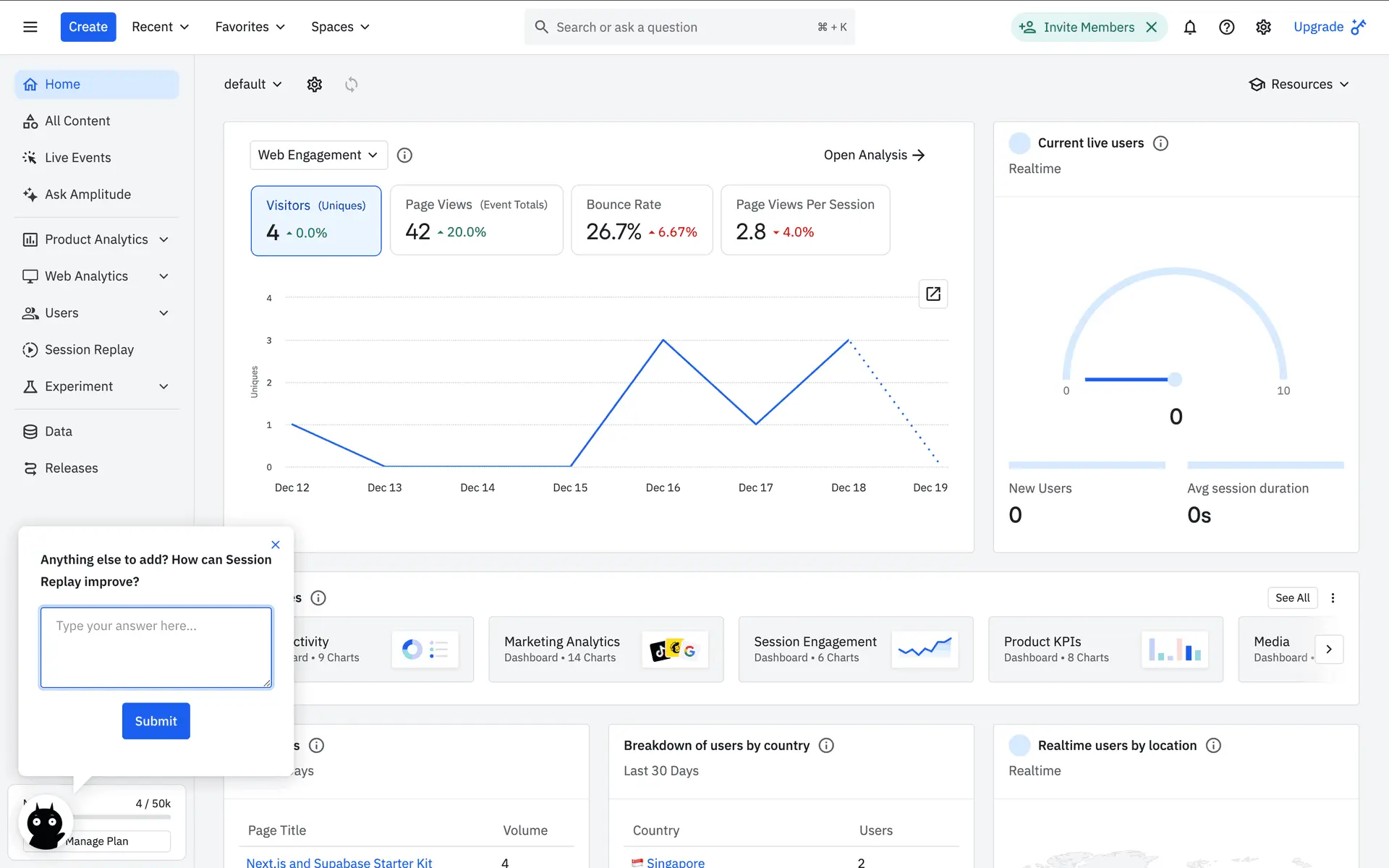Open the three-dot more options menu
1389x868 pixels.
[1333, 598]
